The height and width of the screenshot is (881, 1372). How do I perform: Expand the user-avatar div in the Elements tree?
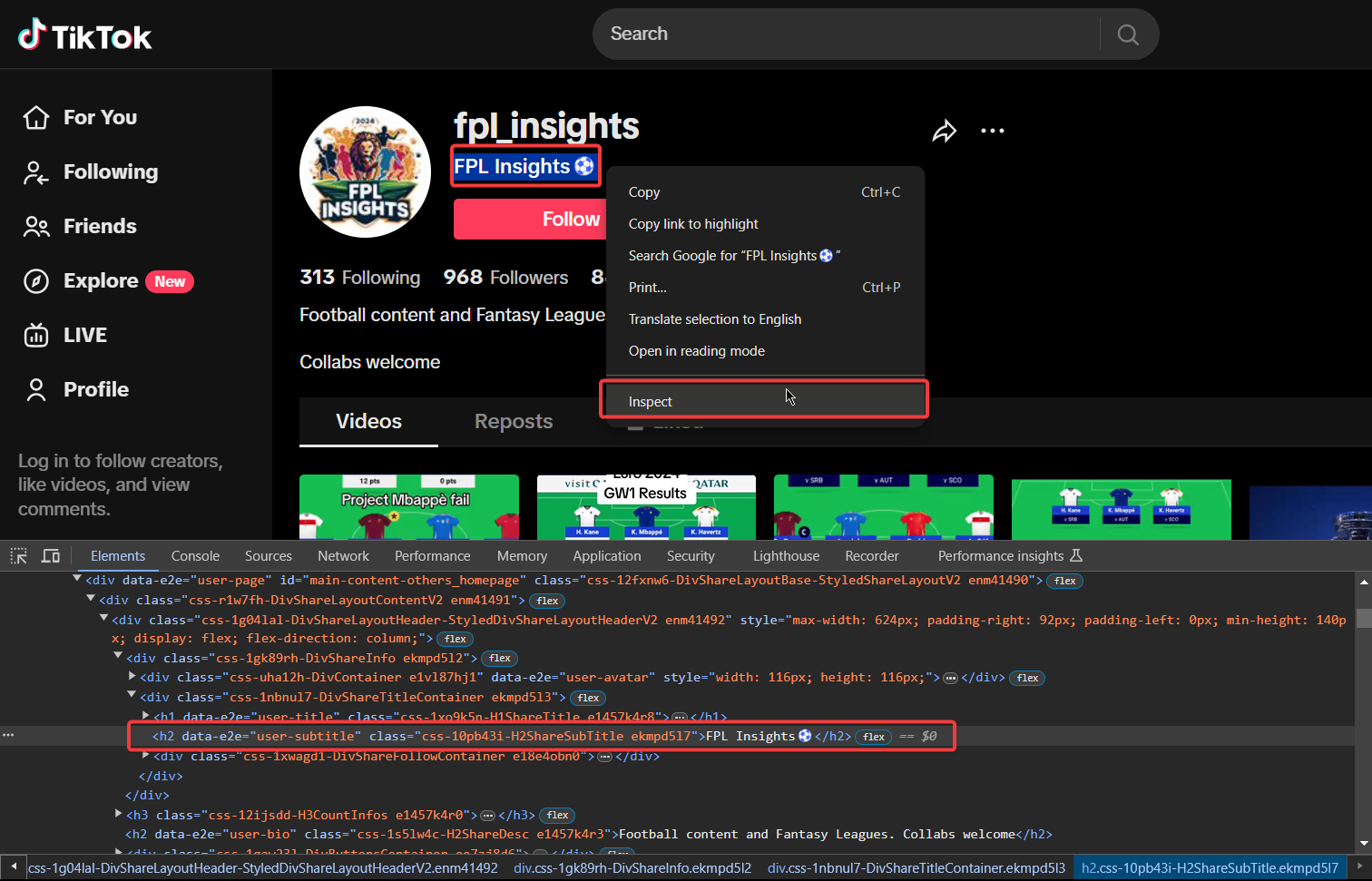tap(132, 677)
